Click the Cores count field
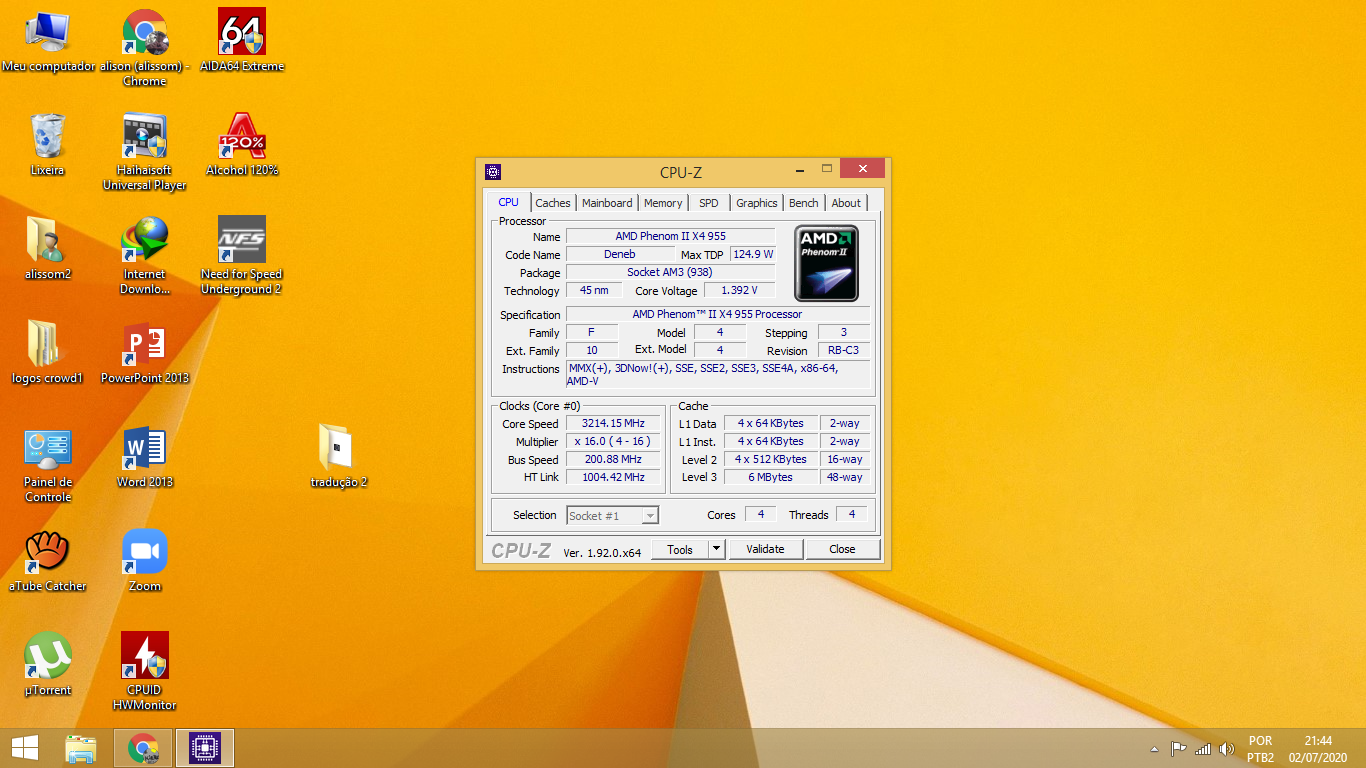Viewport: 1366px width, 768px height. click(x=761, y=515)
